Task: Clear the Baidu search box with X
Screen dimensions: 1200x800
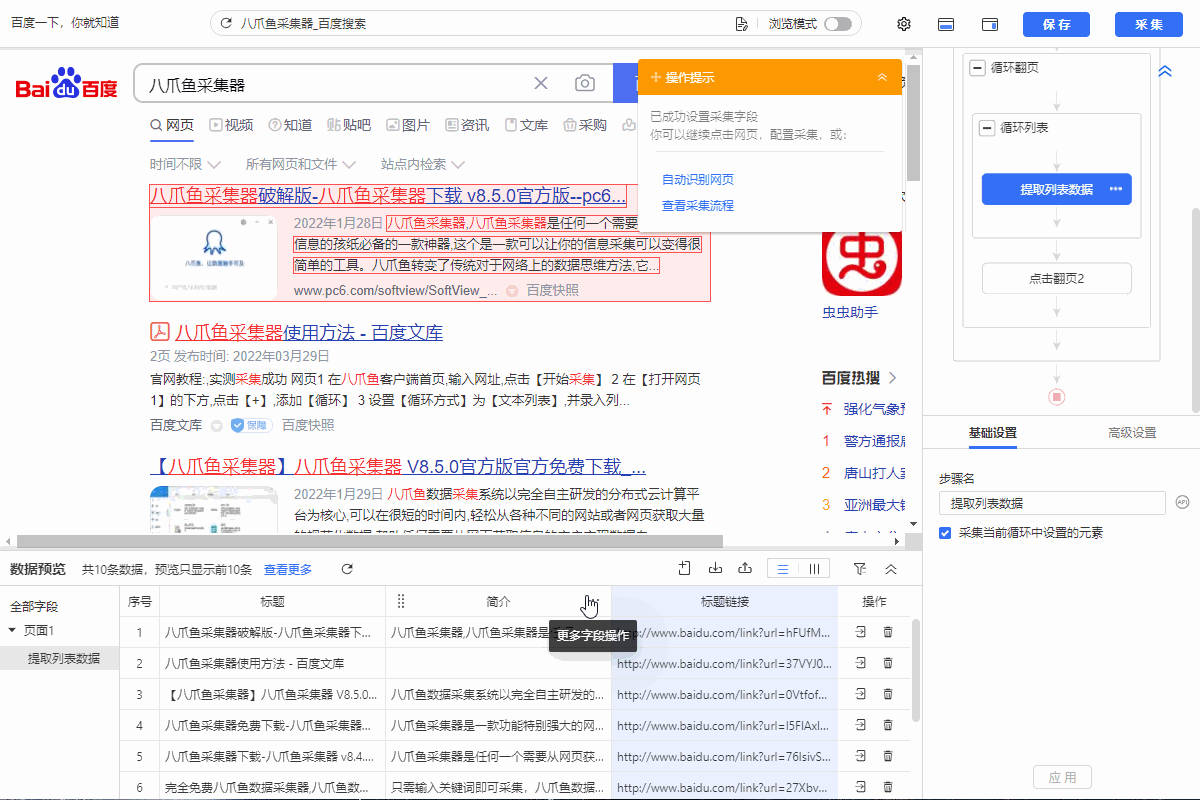Action: (541, 83)
